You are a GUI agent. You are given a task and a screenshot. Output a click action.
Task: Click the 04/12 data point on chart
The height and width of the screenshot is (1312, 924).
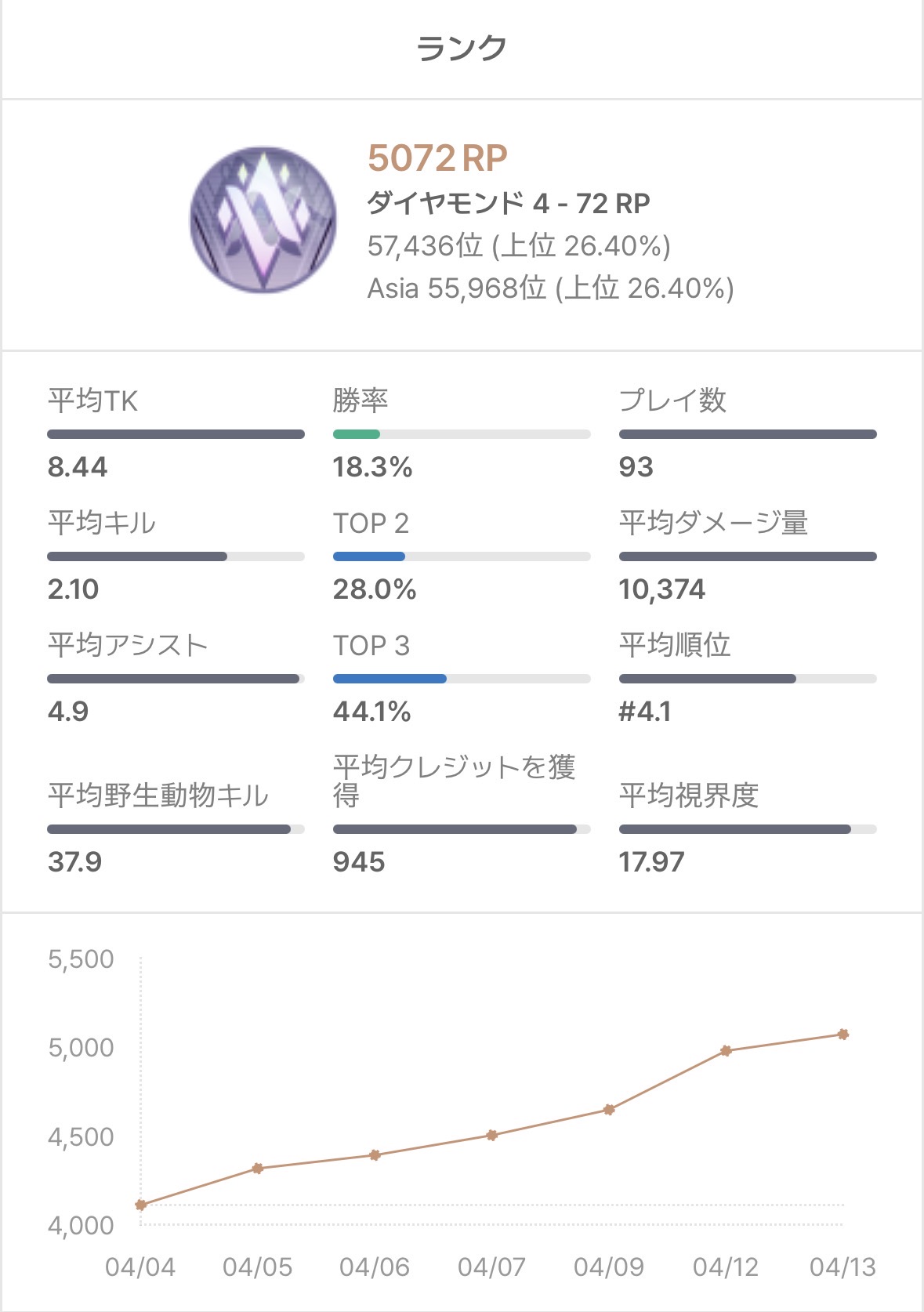(726, 1051)
